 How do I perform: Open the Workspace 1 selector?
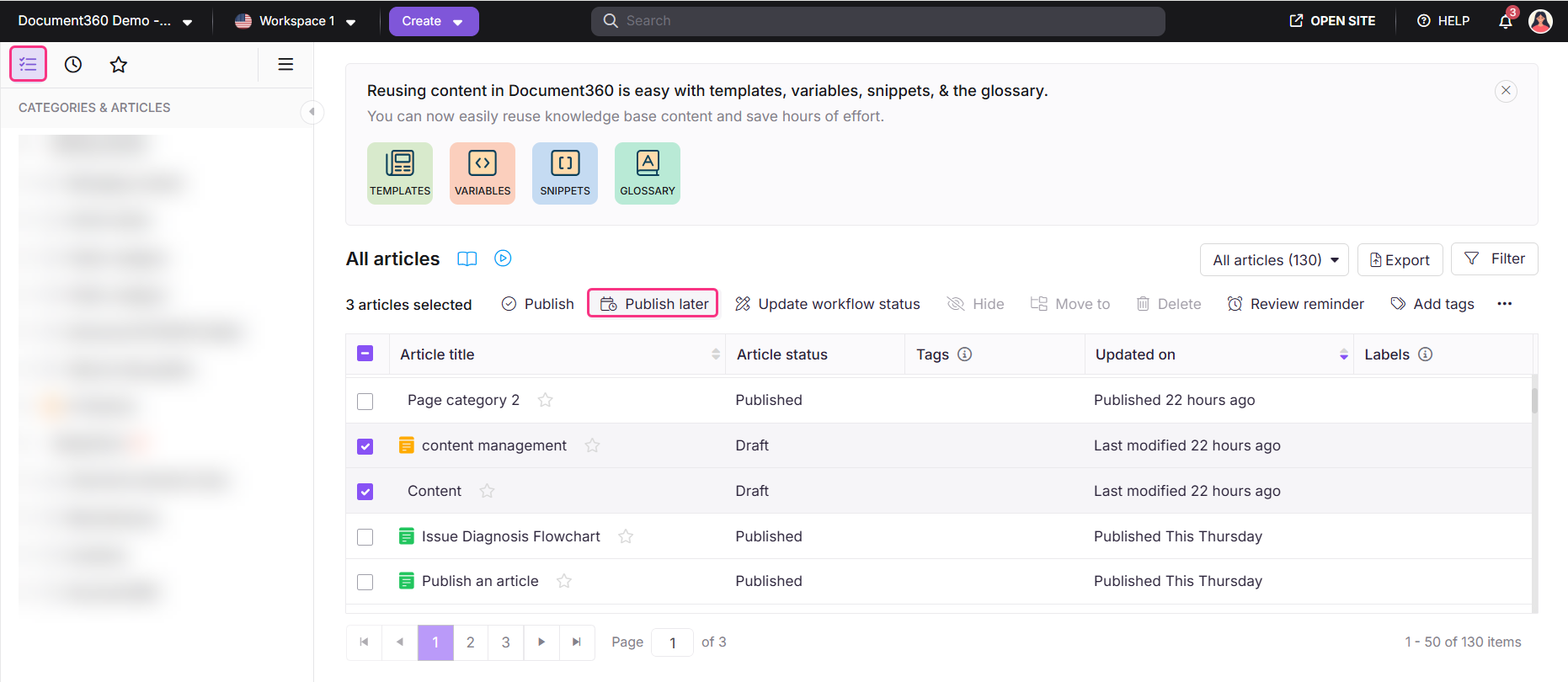296,21
